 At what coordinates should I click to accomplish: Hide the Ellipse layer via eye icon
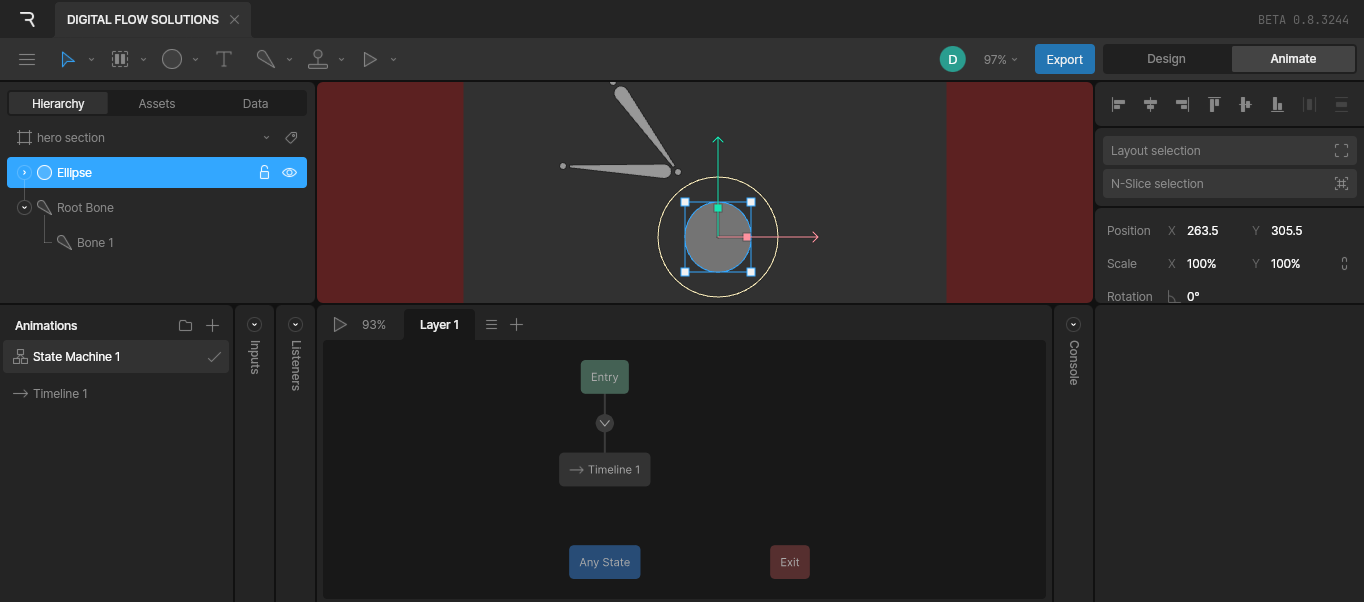coord(289,173)
